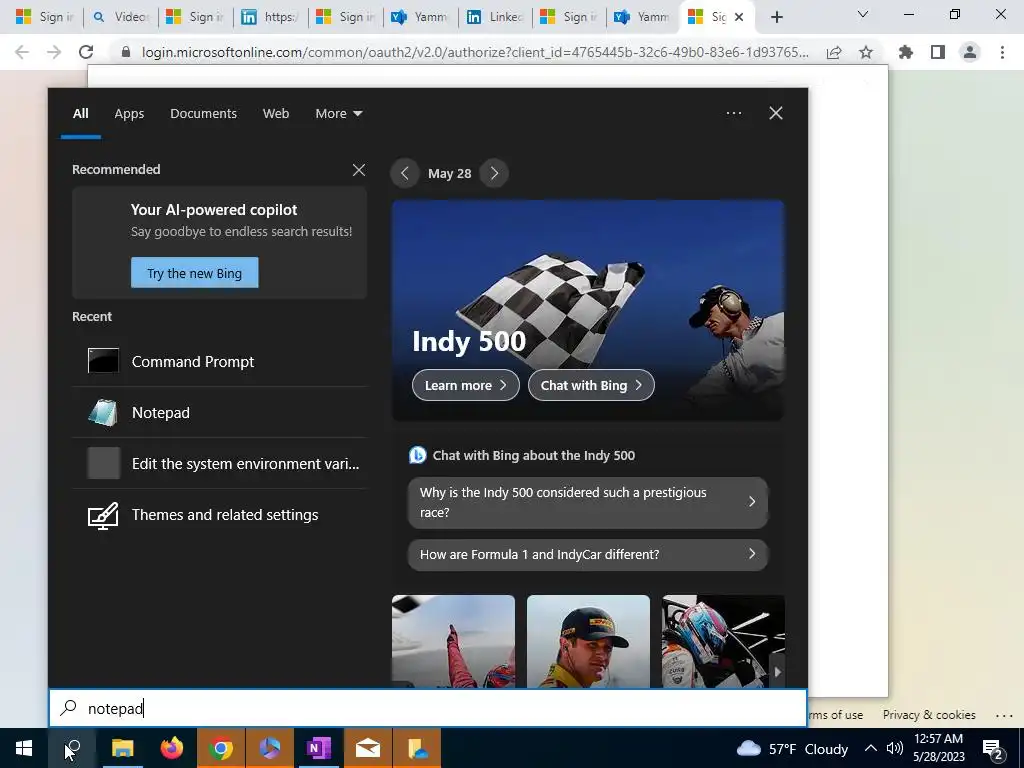Advance the image carousel arrow
The width and height of the screenshot is (1024, 768).
777,671
